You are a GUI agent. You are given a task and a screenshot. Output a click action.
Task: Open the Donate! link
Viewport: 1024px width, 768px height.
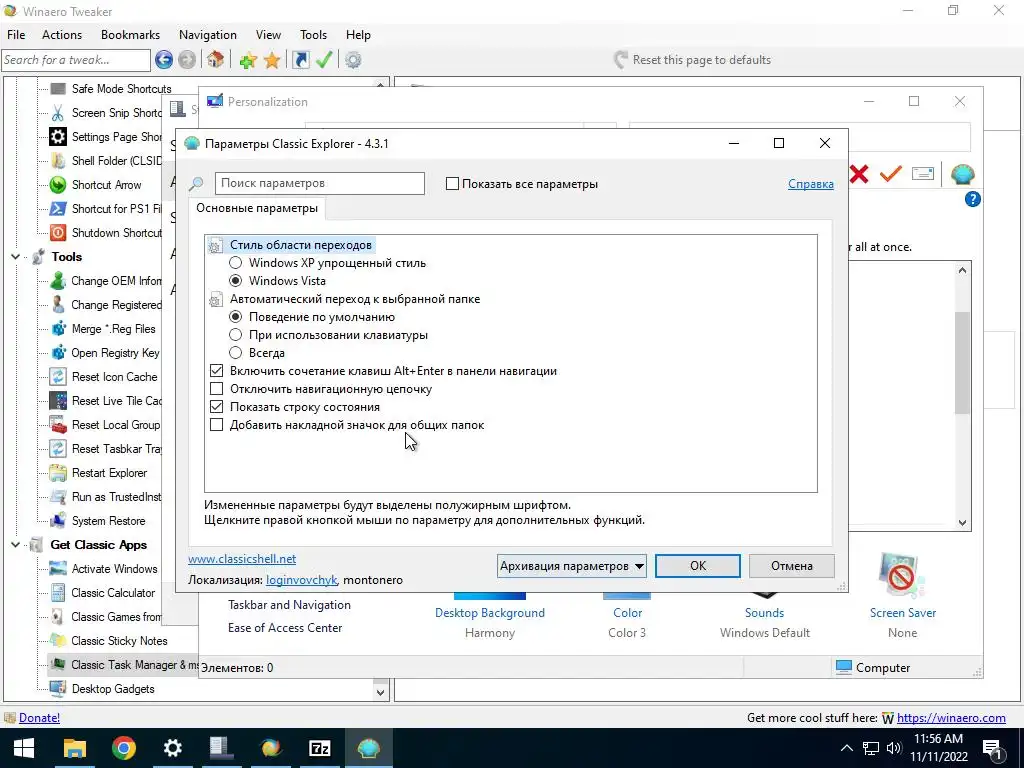coord(39,718)
